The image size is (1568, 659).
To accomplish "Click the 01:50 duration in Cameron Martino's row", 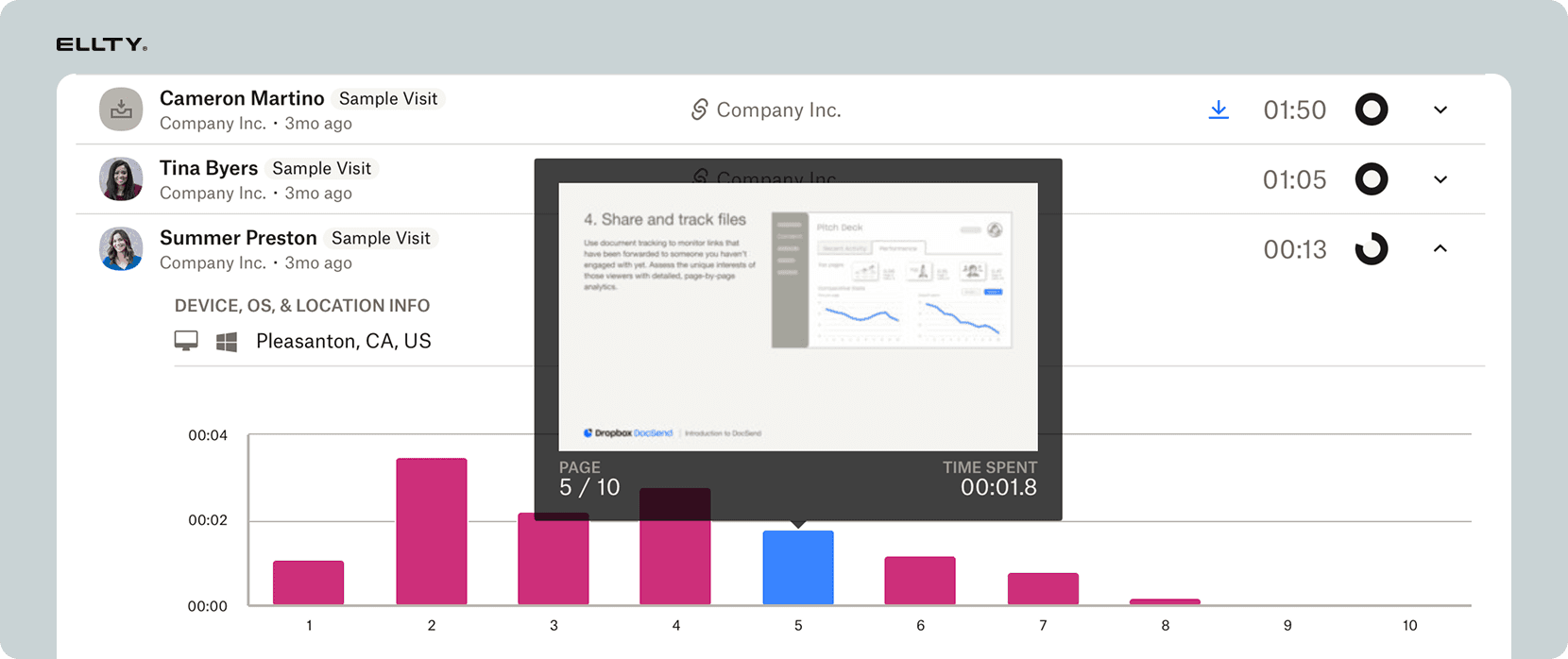I will click(x=1295, y=110).
